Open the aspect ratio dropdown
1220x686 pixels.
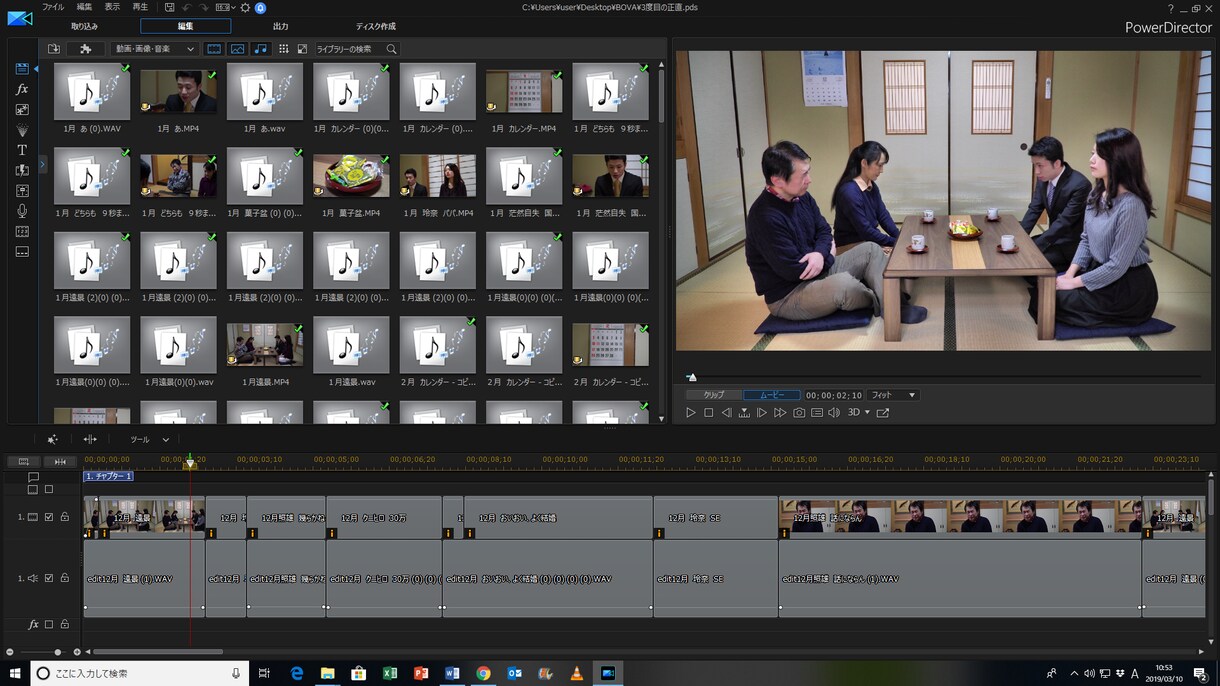[225, 7]
